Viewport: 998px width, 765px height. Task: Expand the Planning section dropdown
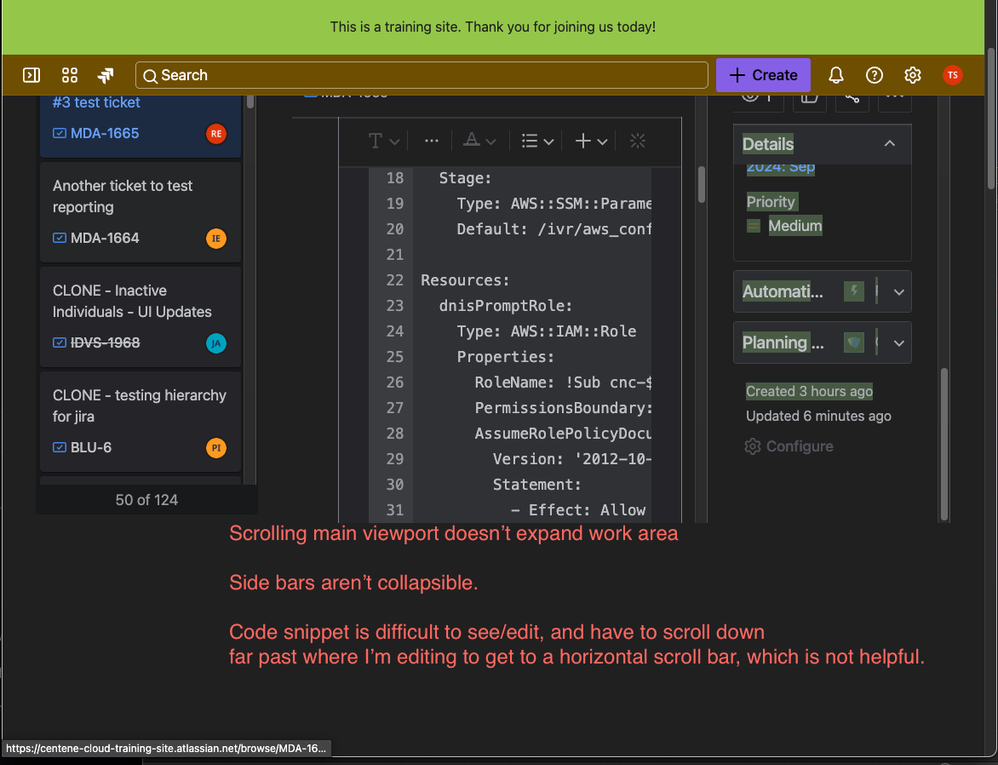pyautogui.click(x=898, y=342)
